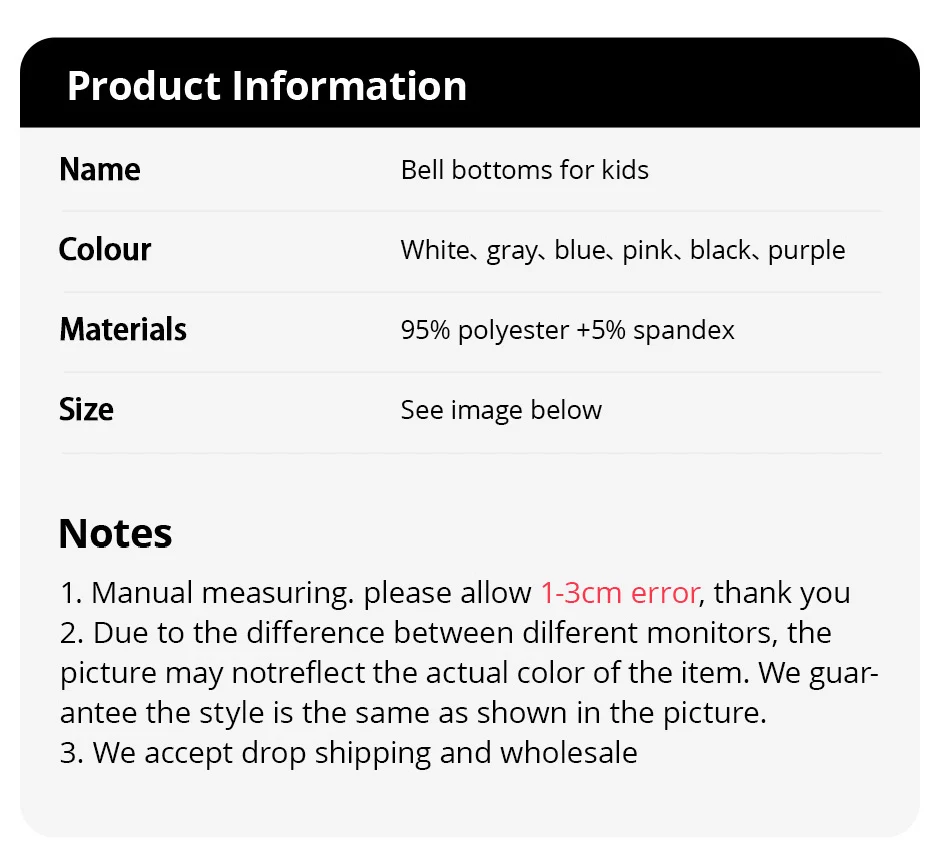
Task: Select the drop shipping and wholesale note
Action: pyautogui.click(x=349, y=753)
